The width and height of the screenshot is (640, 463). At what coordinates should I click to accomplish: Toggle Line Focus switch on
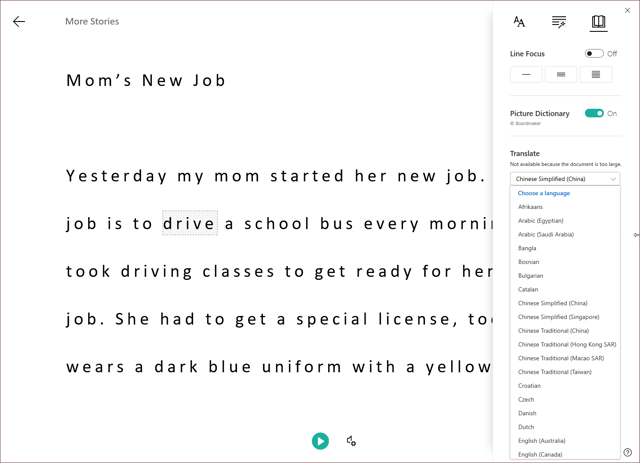coord(594,53)
